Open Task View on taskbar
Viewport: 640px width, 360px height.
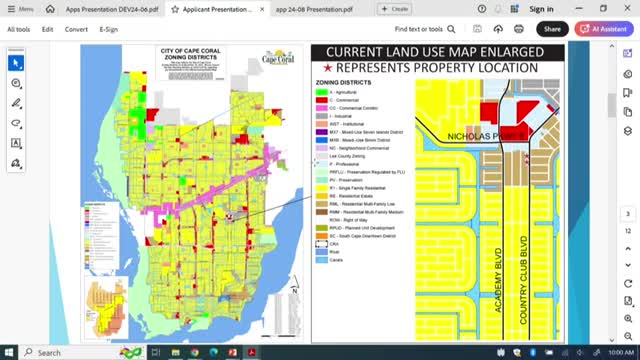[x=156, y=352]
